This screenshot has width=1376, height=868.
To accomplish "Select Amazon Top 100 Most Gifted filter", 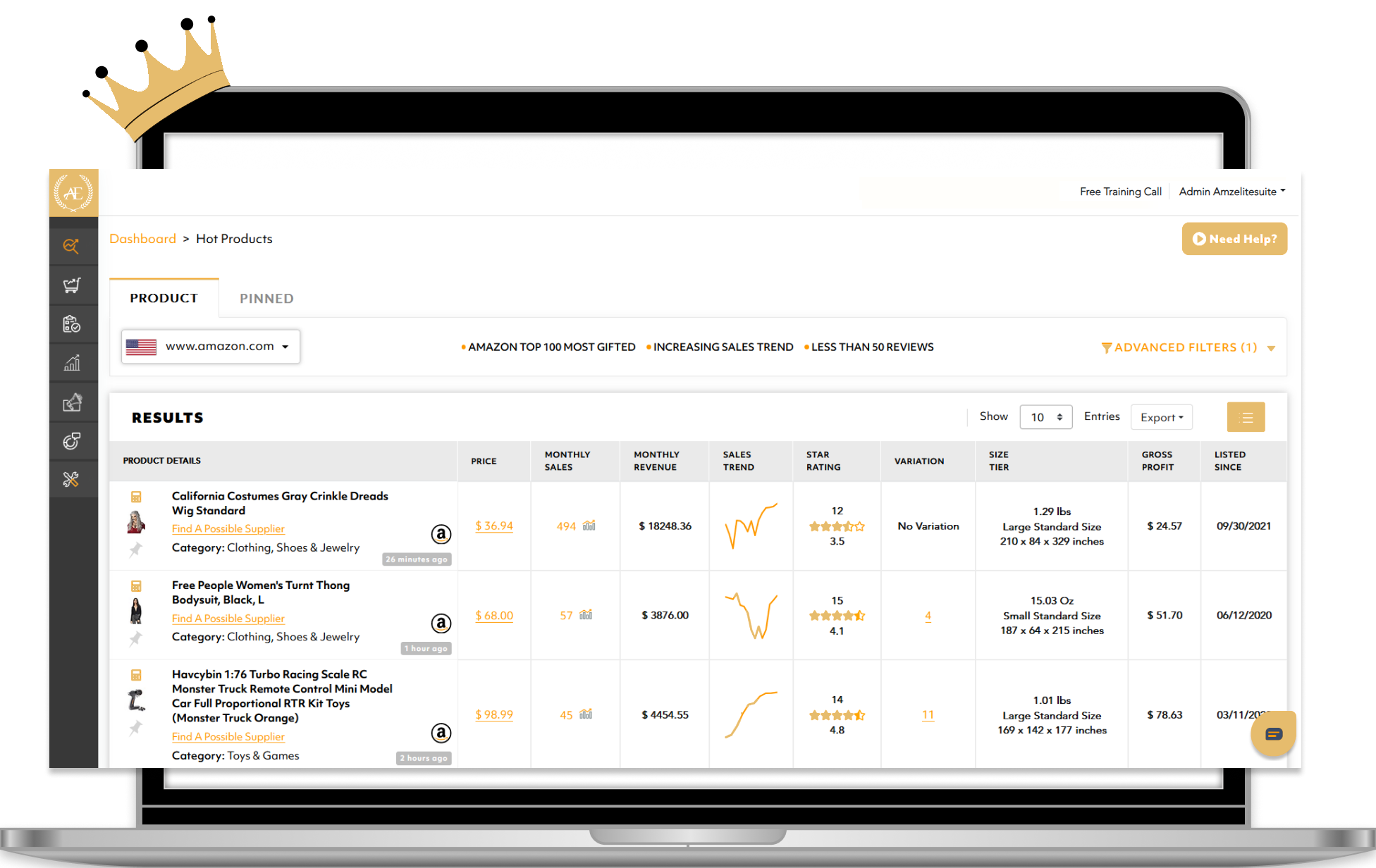I will pos(548,347).
